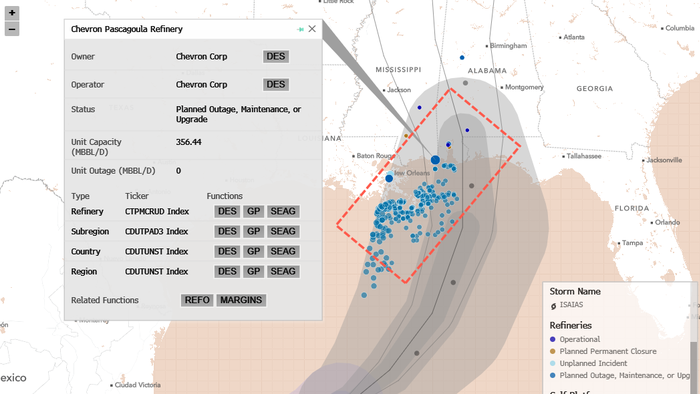Click the operational refinery dot near Birmingham
The width and height of the screenshot is (700, 394).
(462, 58)
